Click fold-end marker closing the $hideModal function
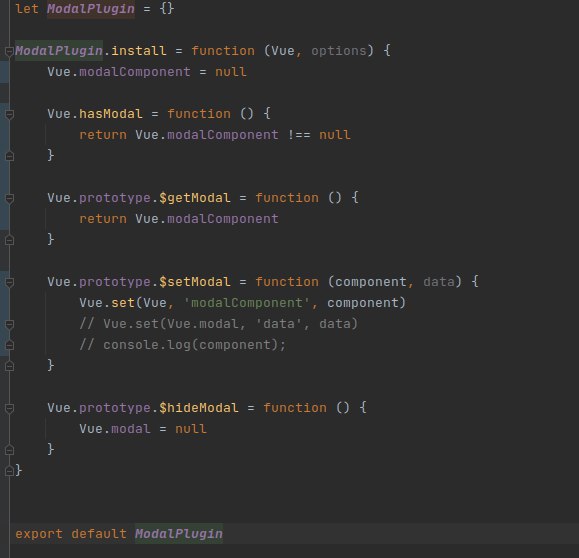Viewport: 579px width, 558px height. (x=10, y=450)
